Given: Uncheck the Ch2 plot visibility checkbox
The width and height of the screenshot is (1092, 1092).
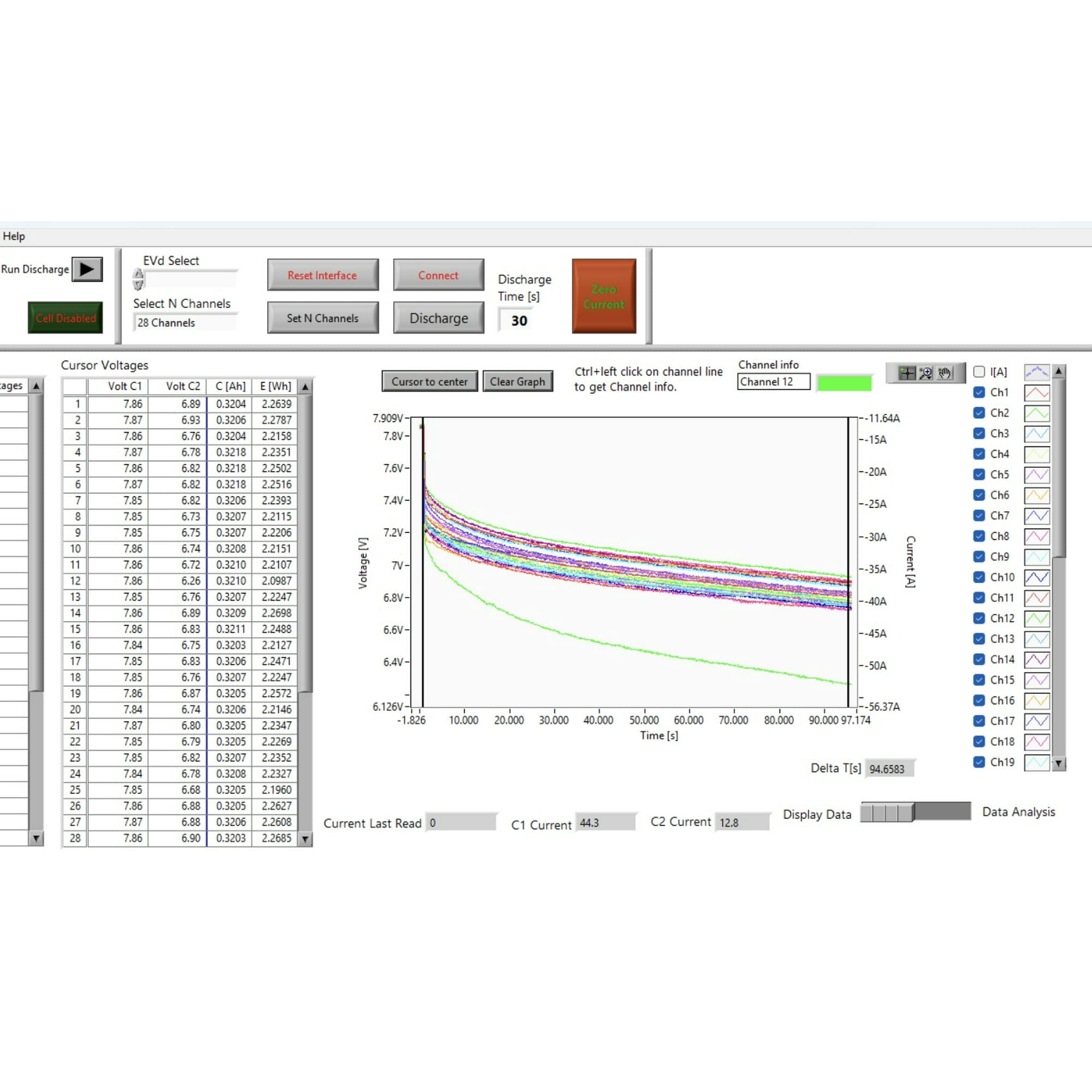Looking at the screenshot, I should [x=979, y=413].
